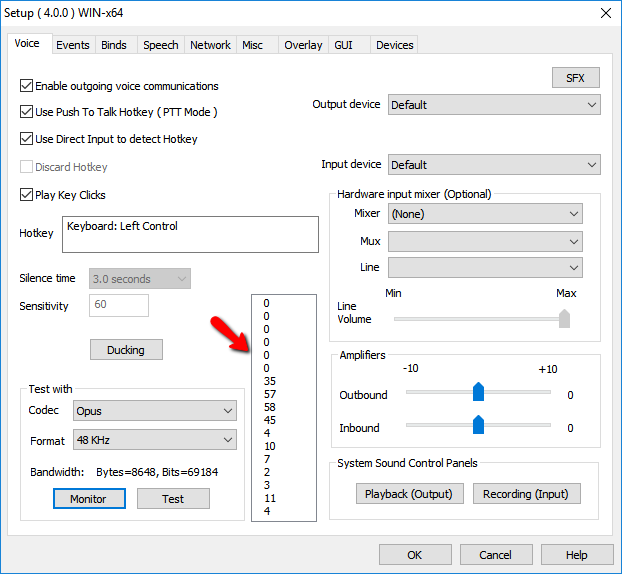
Task: Open the Codec dropdown set to Opus
Action: [155, 411]
